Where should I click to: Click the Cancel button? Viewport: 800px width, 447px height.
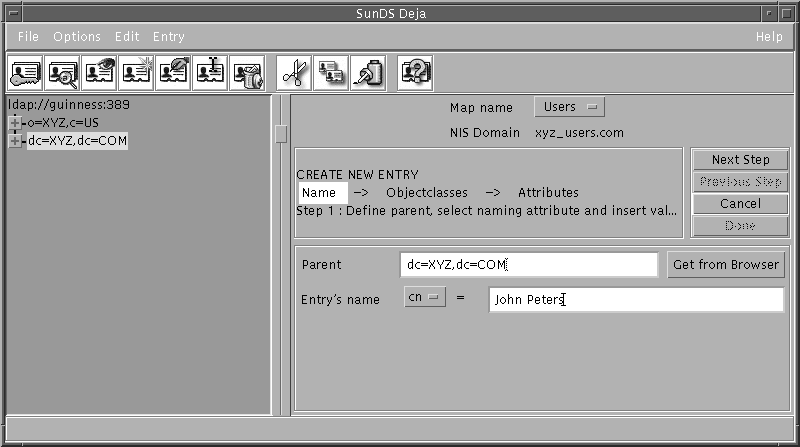tap(740, 204)
